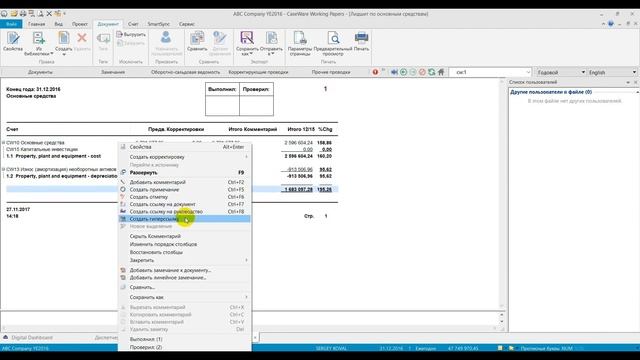This screenshot has width=640, height=360.
Task: Open the Проект ribbon tab
Action: click(x=80, y=24)
